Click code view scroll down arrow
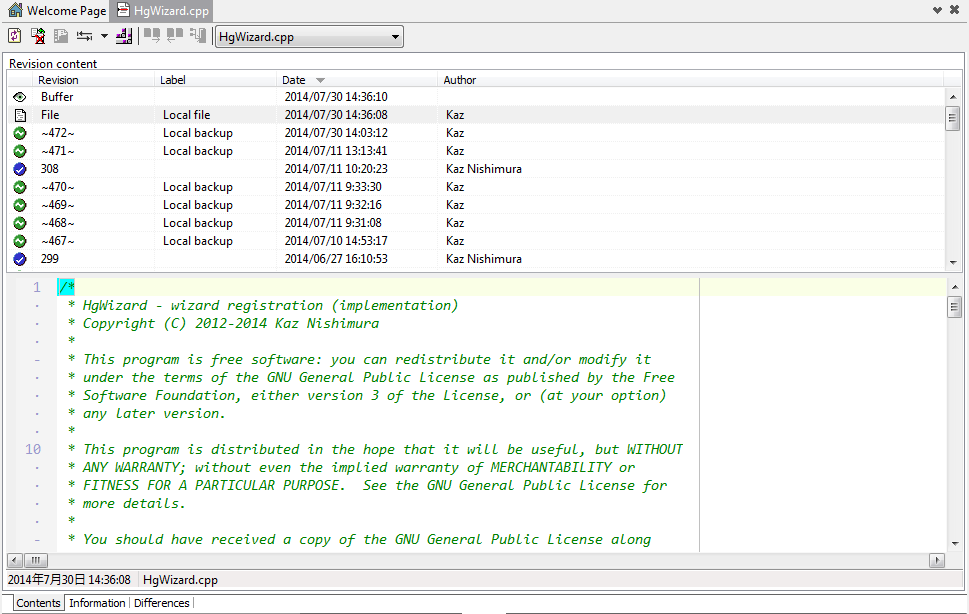969x614 pixels. click(955, 544)
